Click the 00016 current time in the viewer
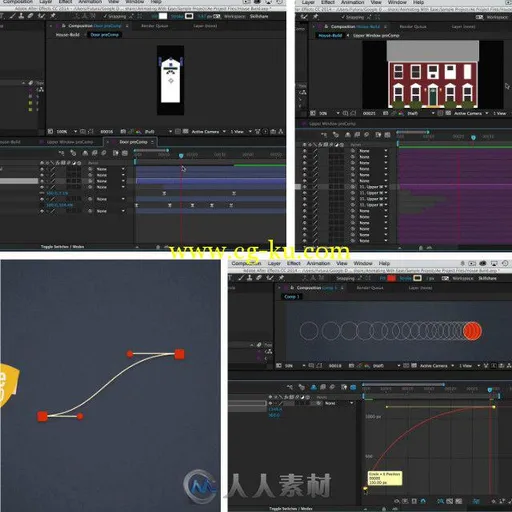Viewport: 512px width, 512px height. pyautogui.click(x=107, y=132)
